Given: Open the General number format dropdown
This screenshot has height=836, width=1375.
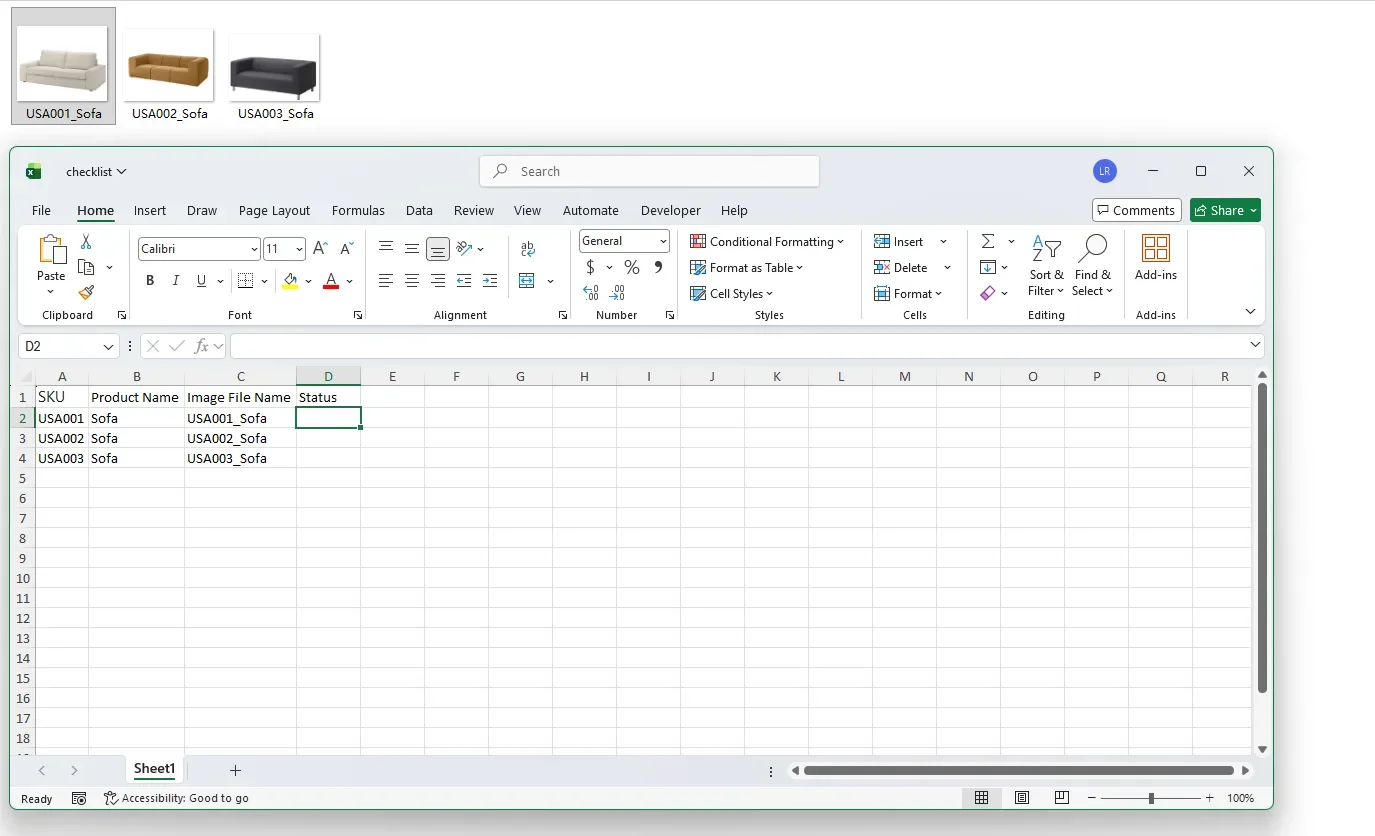Looking at the screenshot, I should coord(663,241).
